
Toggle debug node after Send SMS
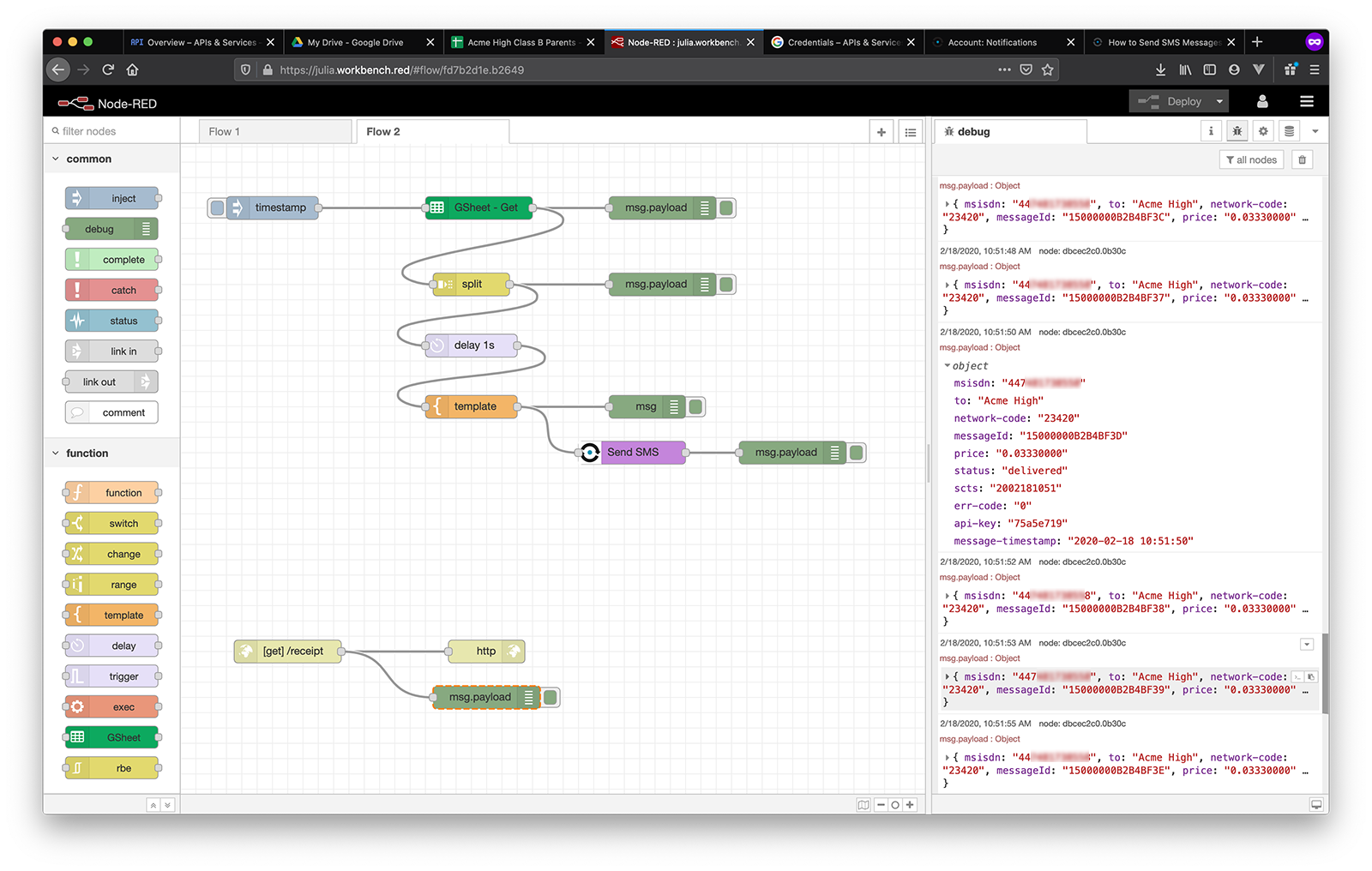point(856,452)
